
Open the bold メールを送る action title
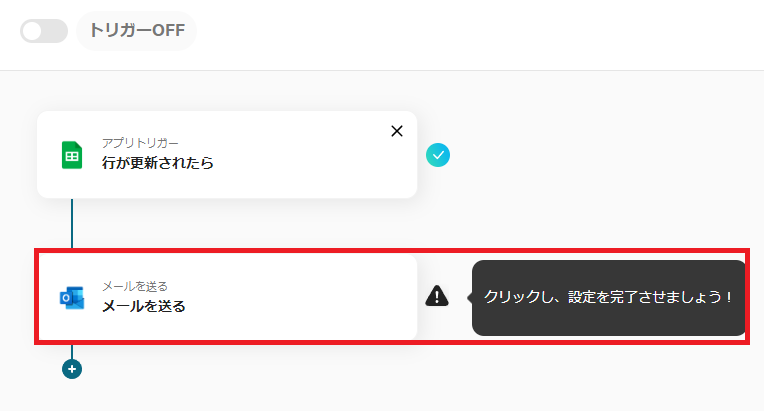click(144, 306)
